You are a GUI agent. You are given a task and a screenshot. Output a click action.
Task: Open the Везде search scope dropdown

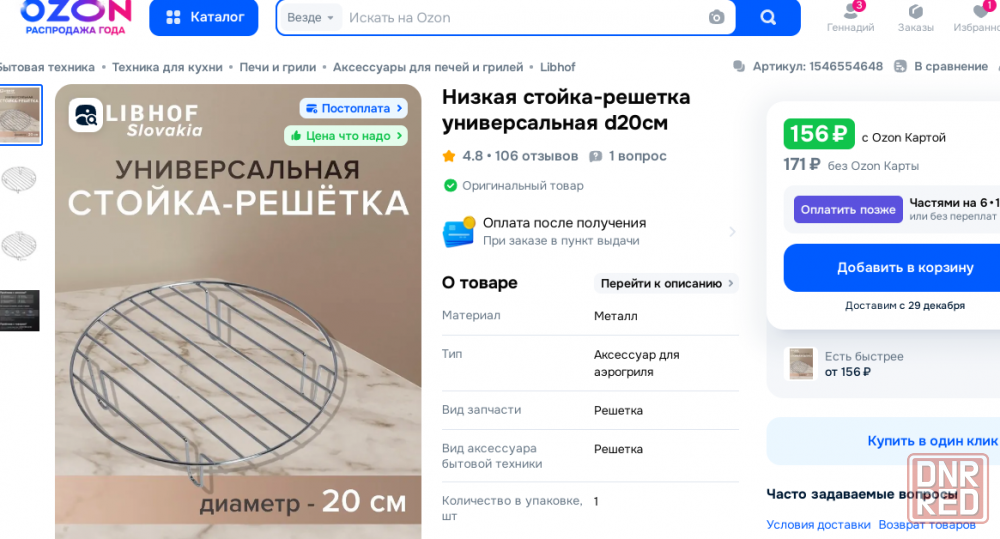310,17
